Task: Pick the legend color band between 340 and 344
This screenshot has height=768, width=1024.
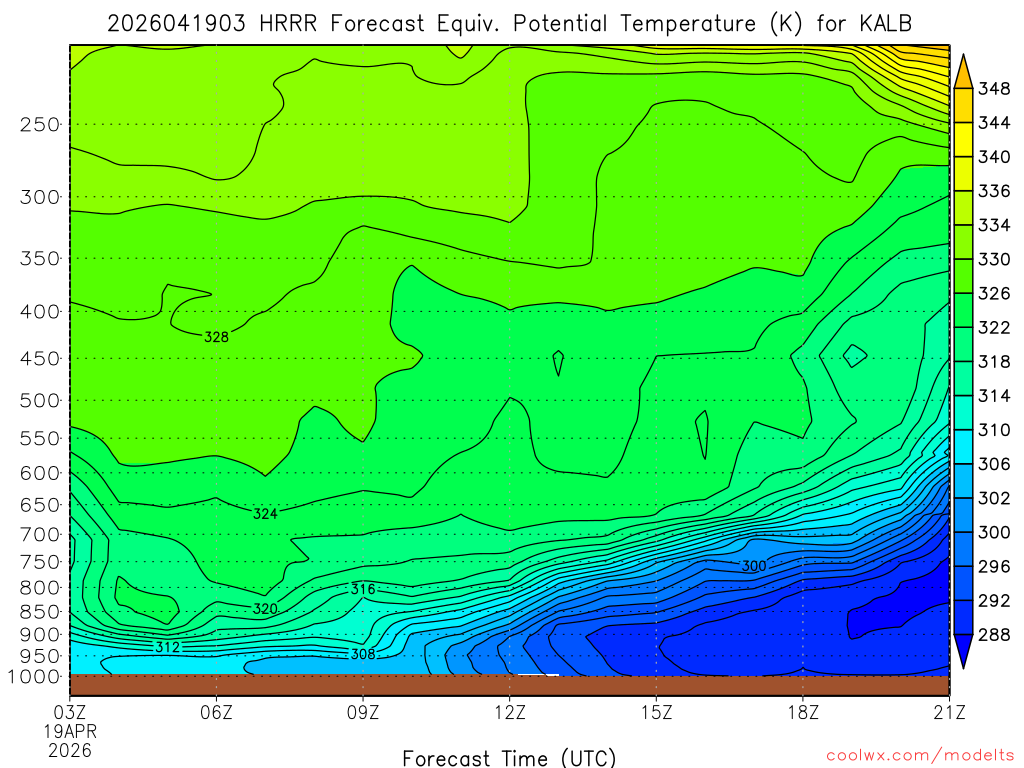Action: click(963, 140)
